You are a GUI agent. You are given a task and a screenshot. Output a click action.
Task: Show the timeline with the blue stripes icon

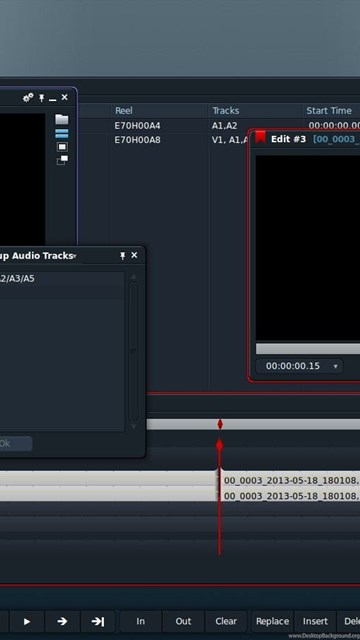pyautogui.click(x=62, y=133)
